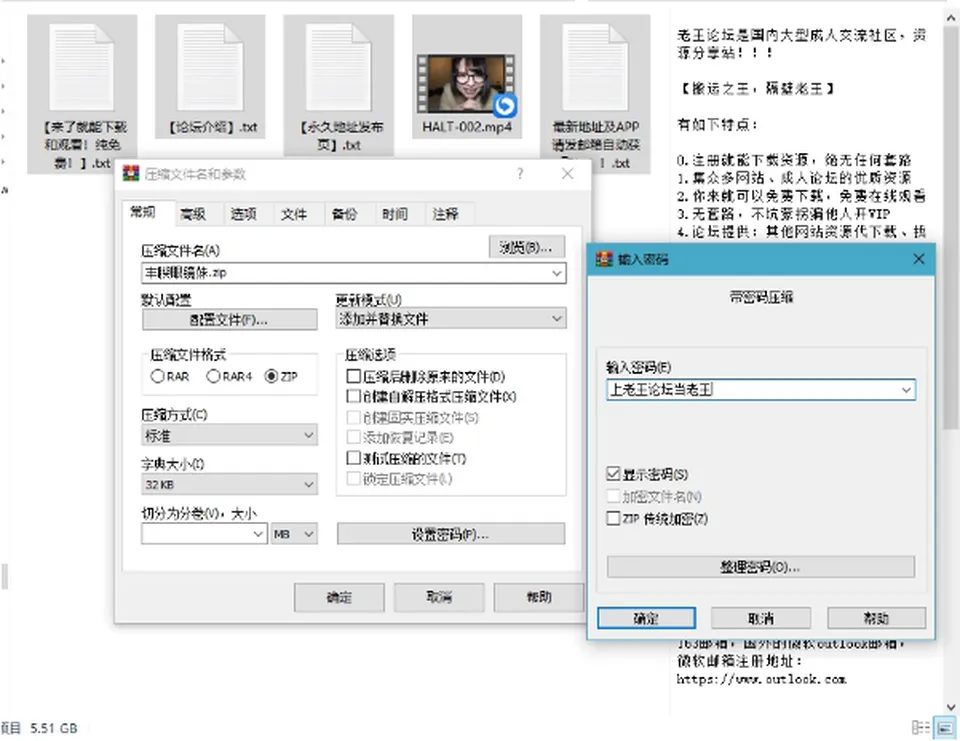960x741 pixels.
Task: Expand the 输入密码 history dropdown
Action: [906, 389]
